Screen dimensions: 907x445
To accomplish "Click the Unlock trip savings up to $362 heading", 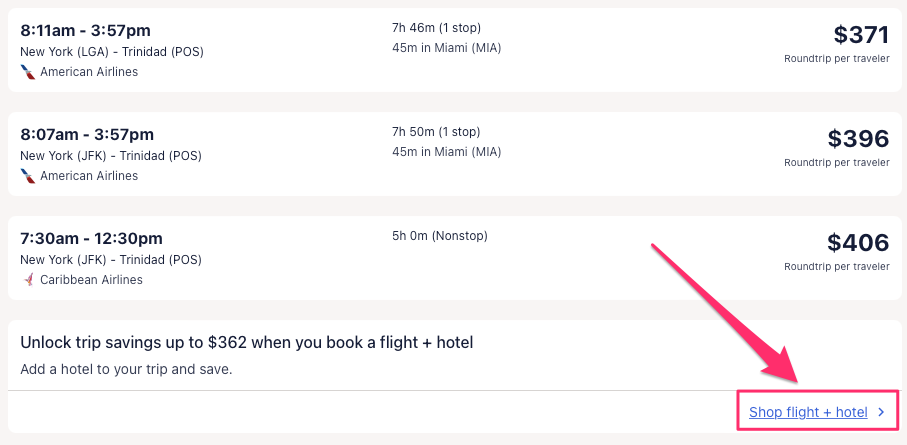I will 246,343.
